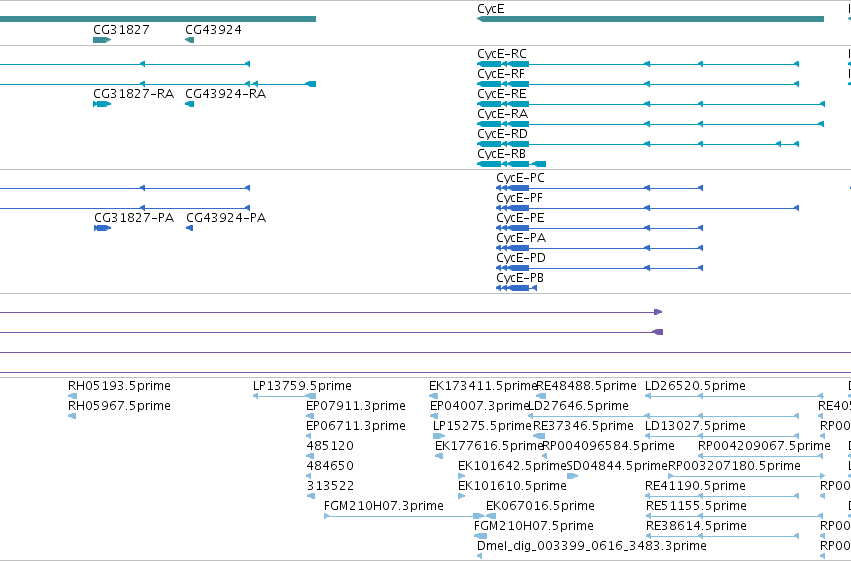The height and width of the screenshot is (561, 851).
Task: Click RP004209067.5prime label
Action: tap(764, 446)
